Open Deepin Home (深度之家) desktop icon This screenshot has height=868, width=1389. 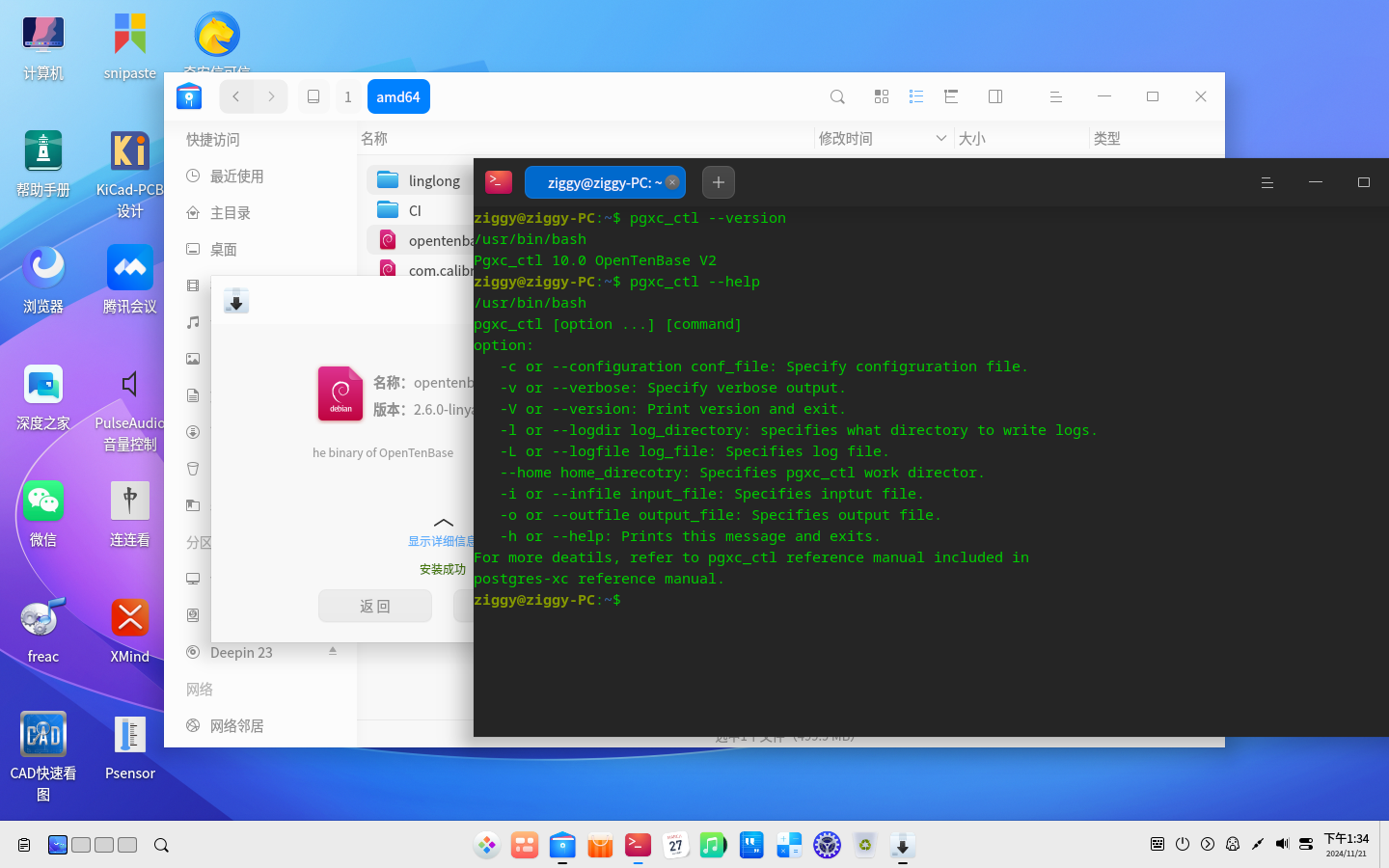pos(43,397)
